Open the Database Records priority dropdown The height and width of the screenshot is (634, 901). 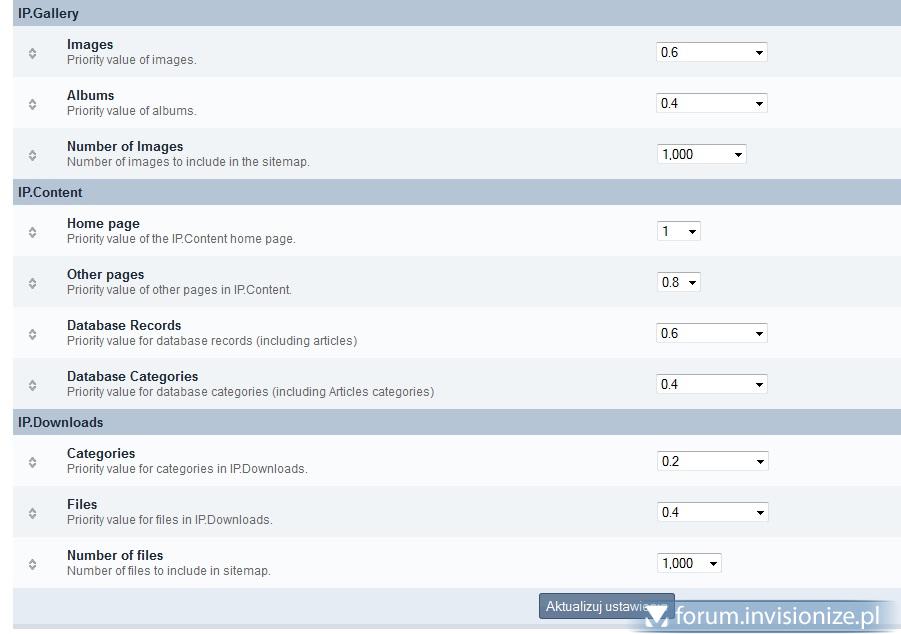711,334
